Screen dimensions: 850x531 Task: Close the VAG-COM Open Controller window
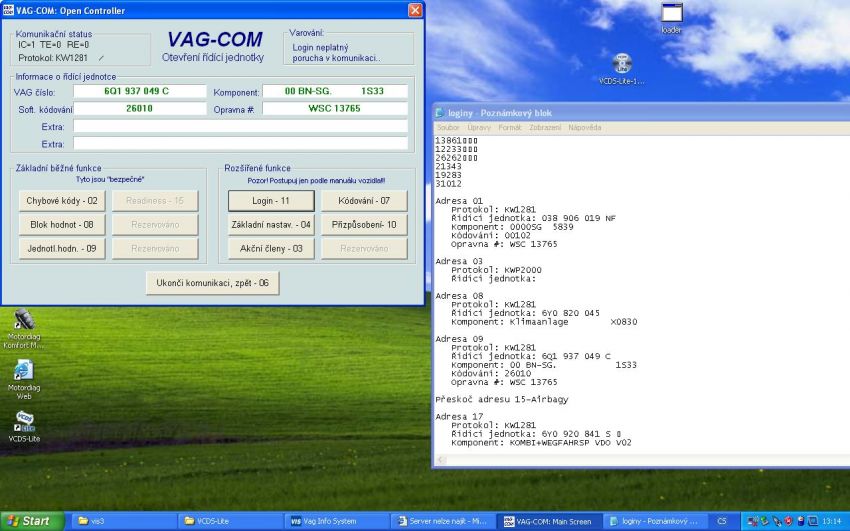pyautogui.click(x=415, y=9)
